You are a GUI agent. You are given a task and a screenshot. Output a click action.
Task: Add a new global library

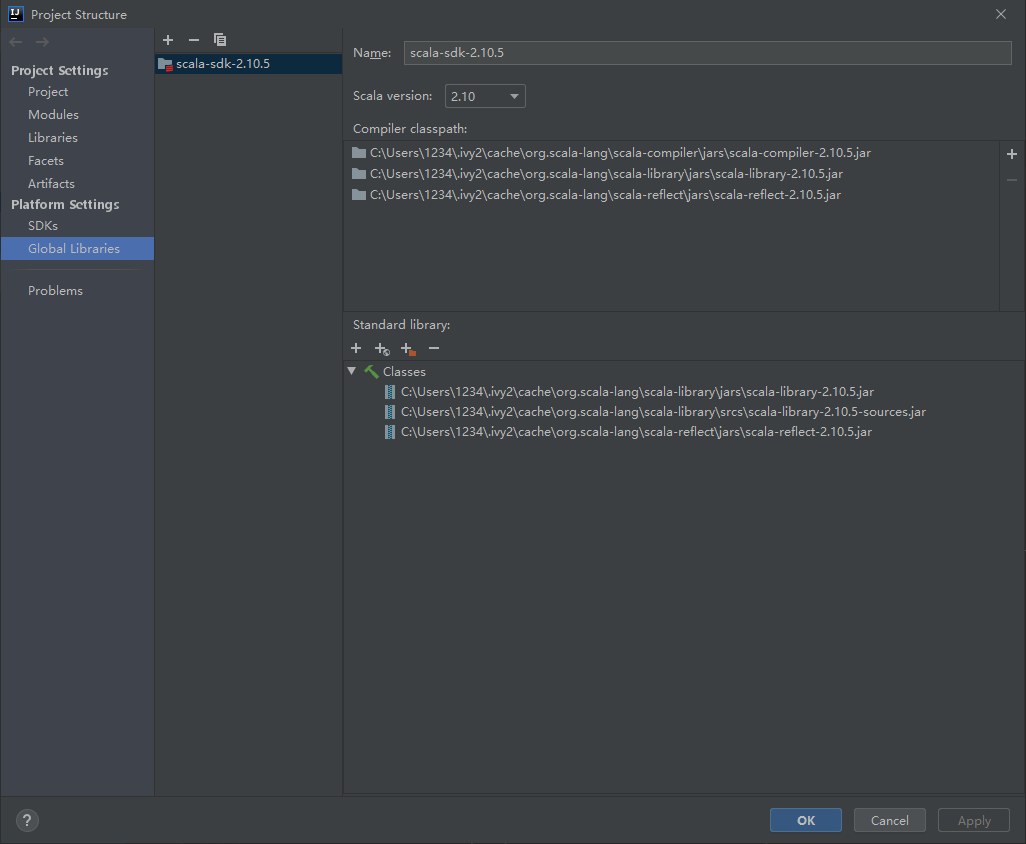click(168, 40)
